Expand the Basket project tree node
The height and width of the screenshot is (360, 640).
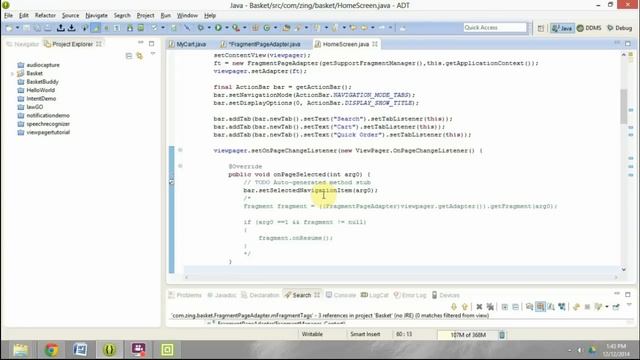click(12, 74)
